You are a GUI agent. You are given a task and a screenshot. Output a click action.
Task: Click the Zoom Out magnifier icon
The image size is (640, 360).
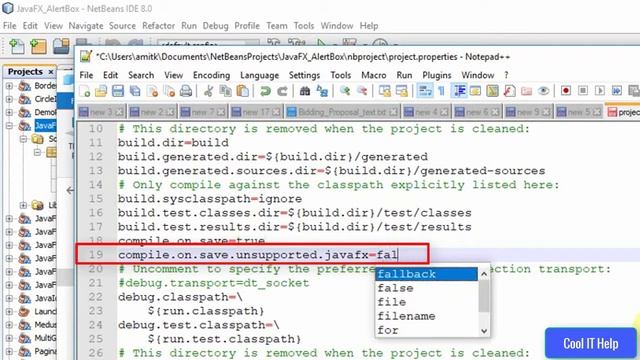(x=362, y=91)
